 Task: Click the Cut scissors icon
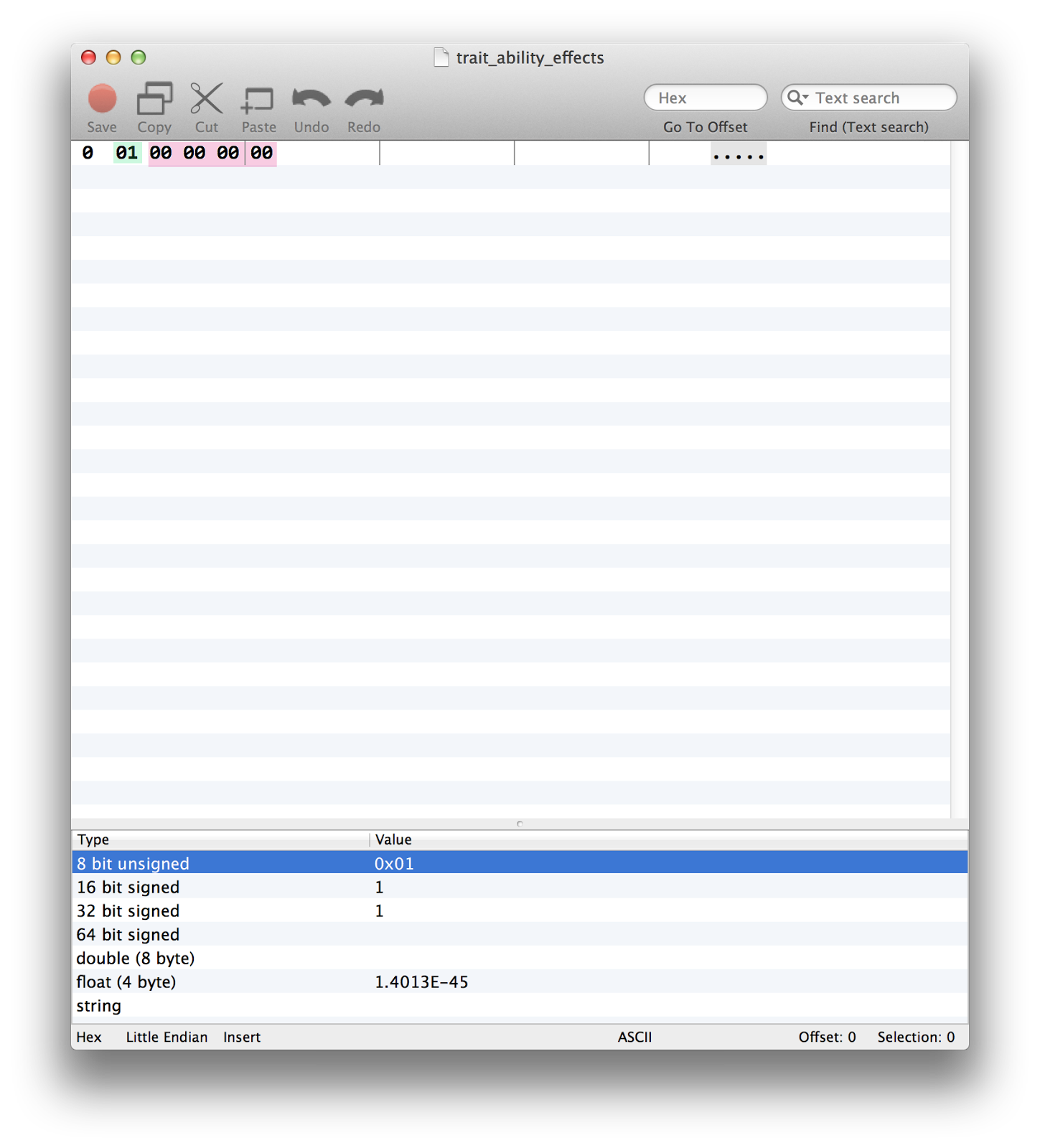click(x=207, y=99)
